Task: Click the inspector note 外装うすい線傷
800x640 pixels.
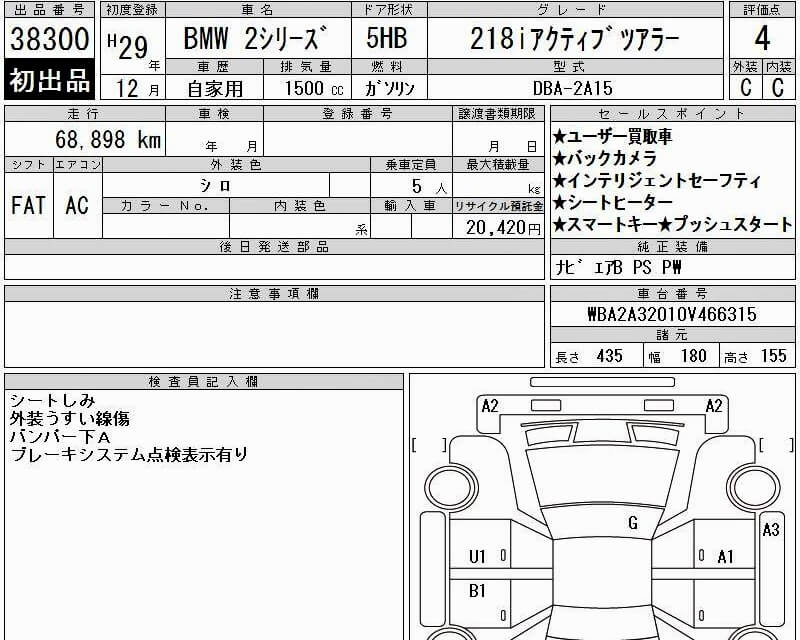Action: (69, 419)
